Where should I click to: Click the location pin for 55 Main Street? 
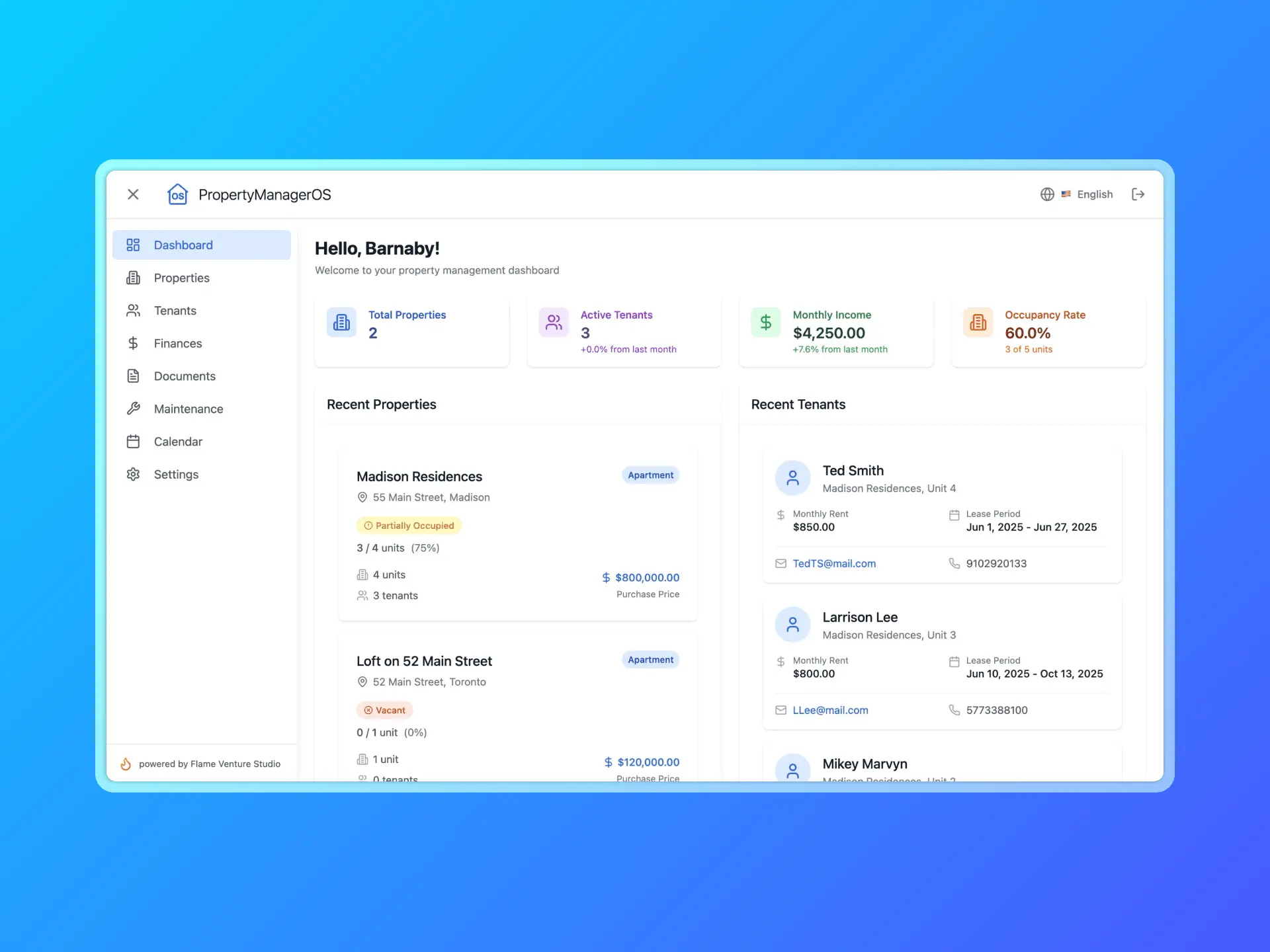click(x=362, y=497)
